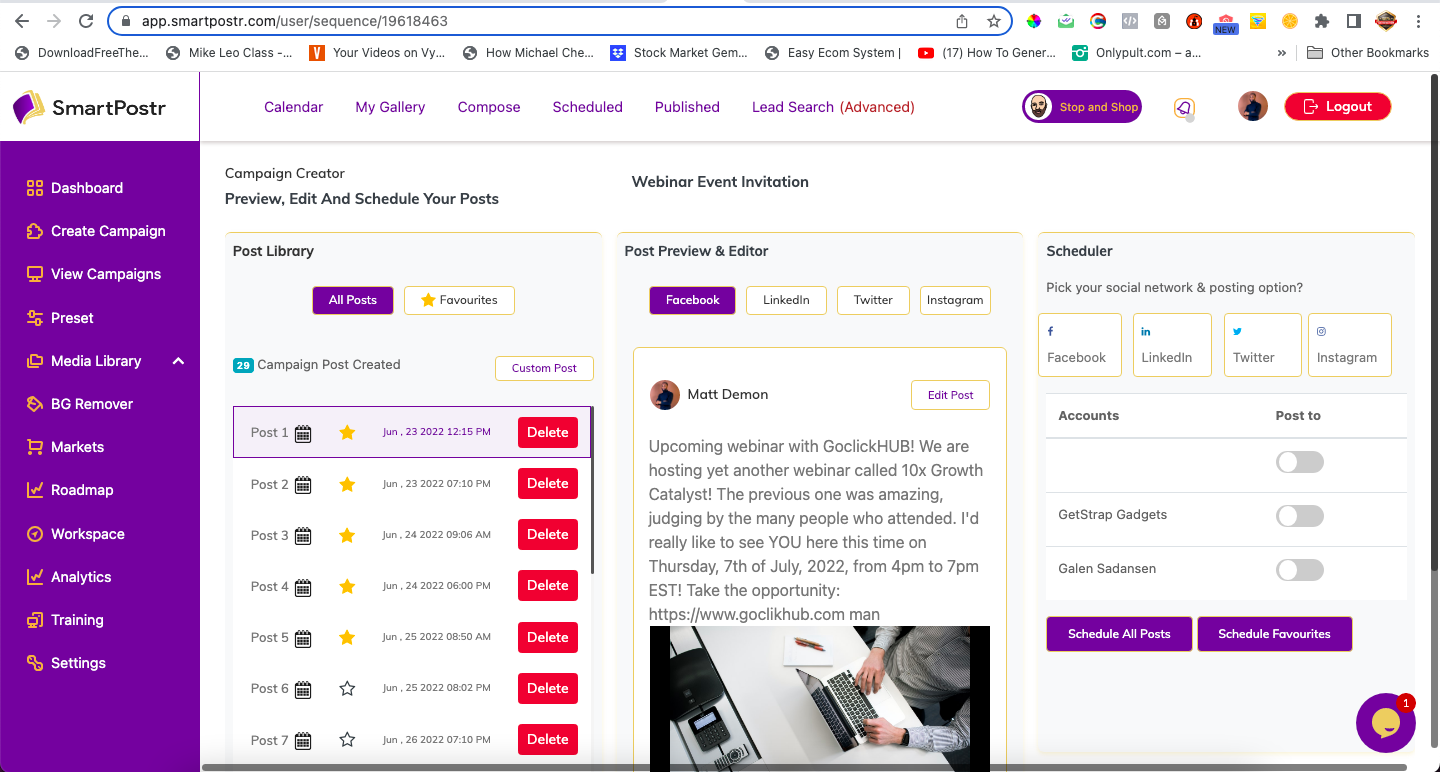Viewport: 1440px width, 772px height.
Task: Show only Favourites in Post Library
Action: click(x=459, y=300)
